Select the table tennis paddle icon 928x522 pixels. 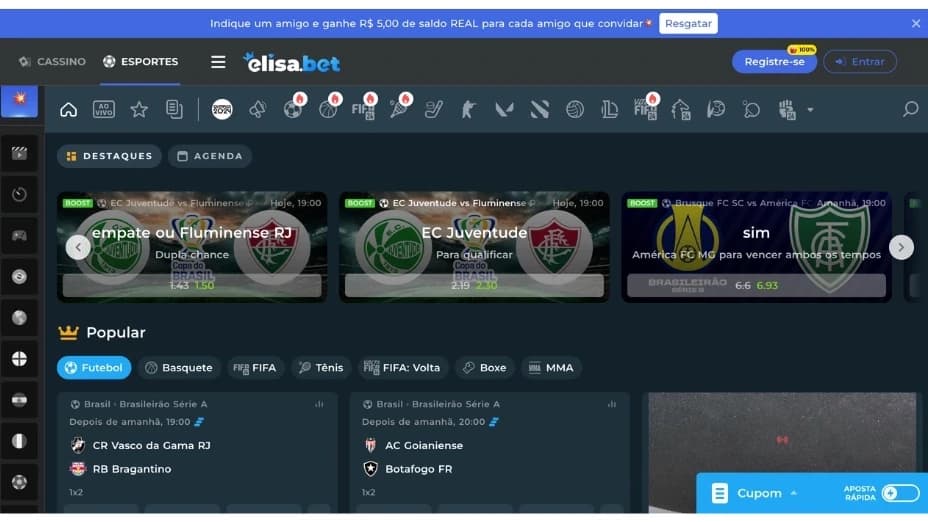click(x=751, y=109)
